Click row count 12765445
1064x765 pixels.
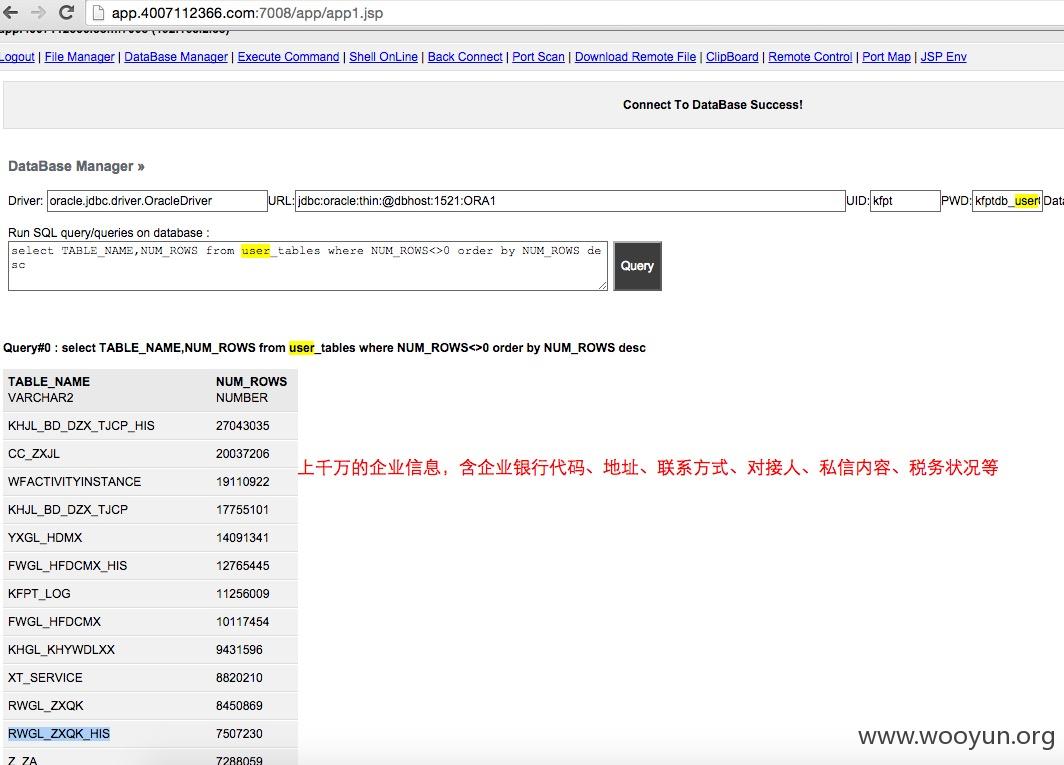[x=243, y=565]
